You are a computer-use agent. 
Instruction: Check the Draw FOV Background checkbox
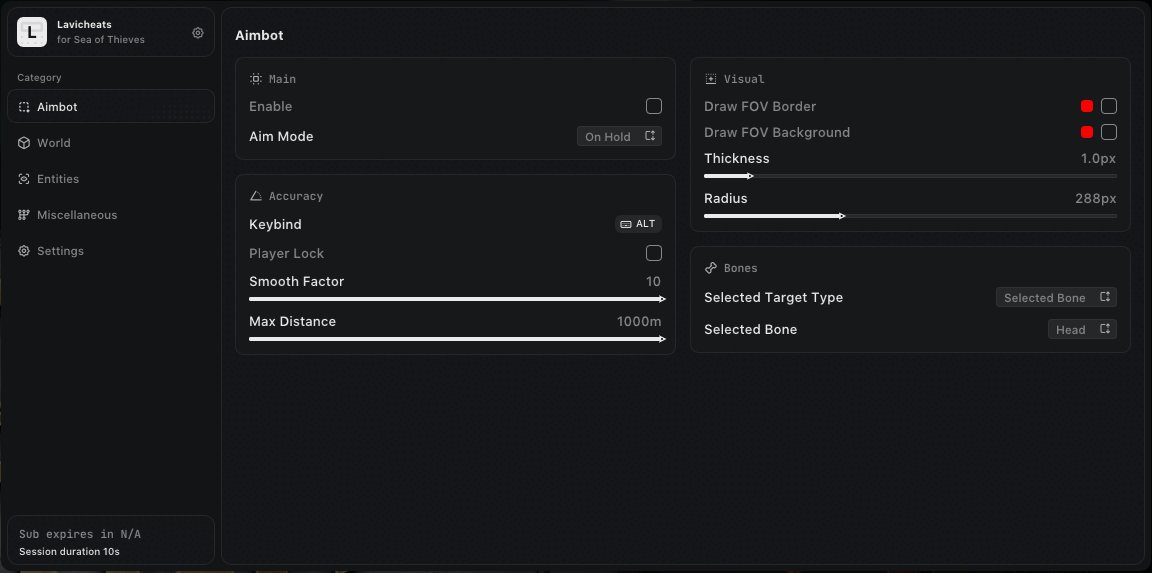[x=1109, y=132]
